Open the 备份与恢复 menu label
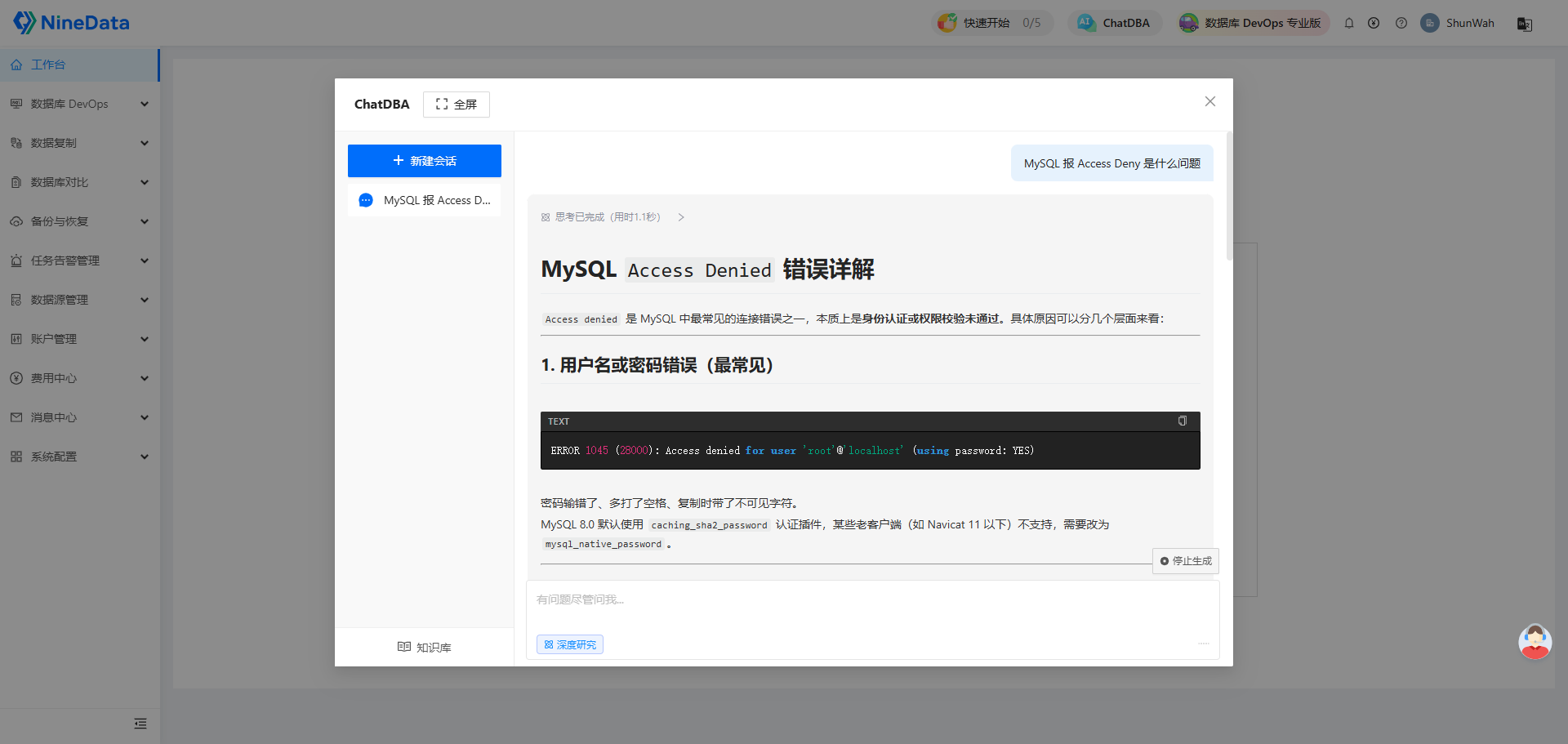Image resolution: width=1568 pixels, height=744 pixels. [60, 221]
